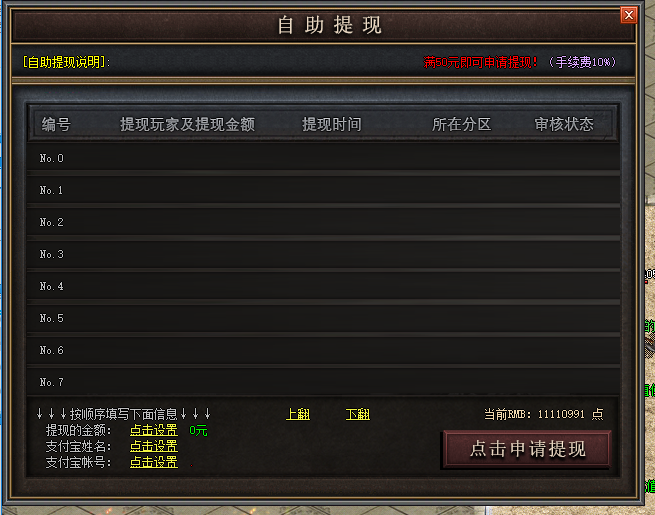Viewport: 655px width, 515px height.
Task: Select the No.5 record row
Action: tap(323, 318)
